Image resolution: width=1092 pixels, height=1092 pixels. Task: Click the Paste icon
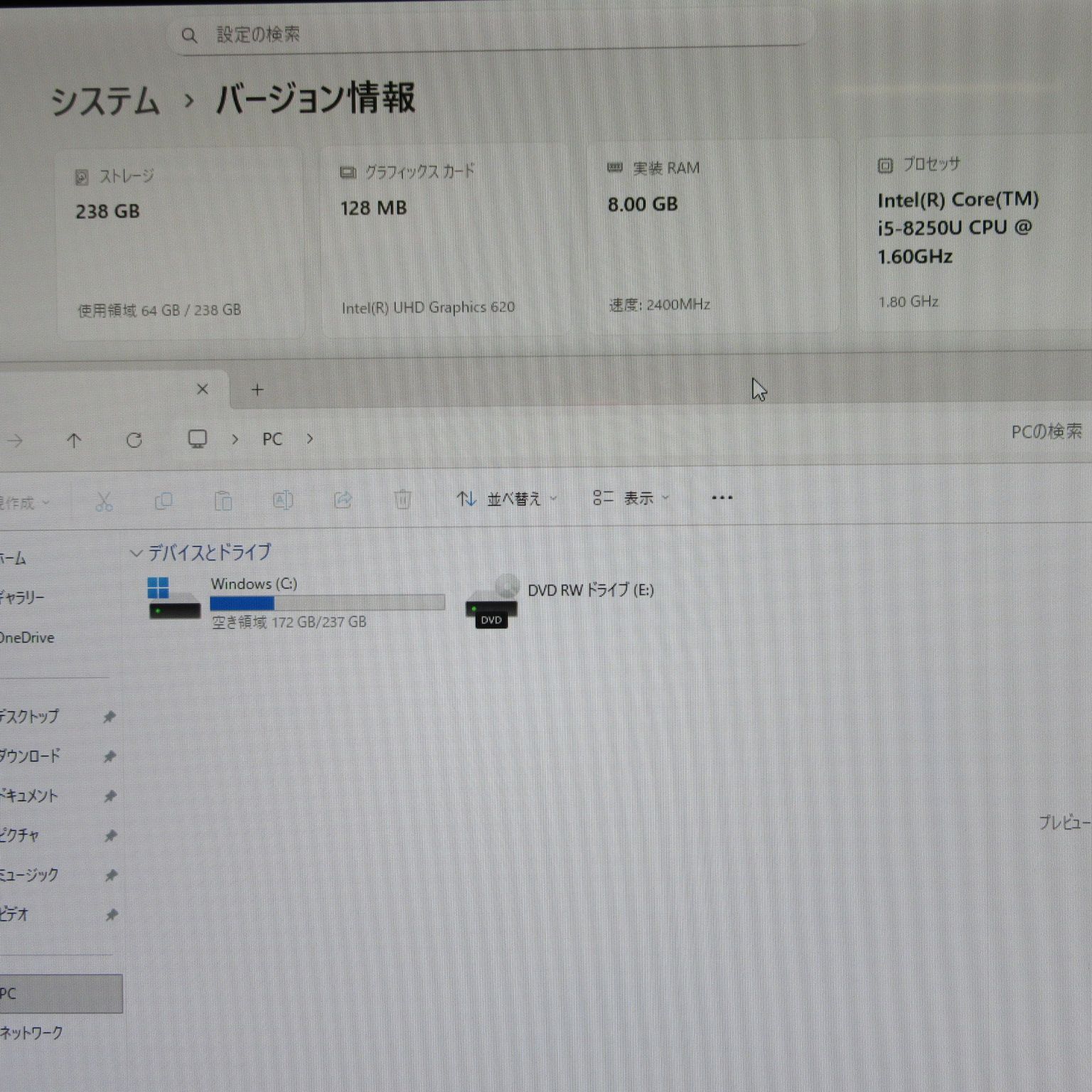click(x=223, y=501)
